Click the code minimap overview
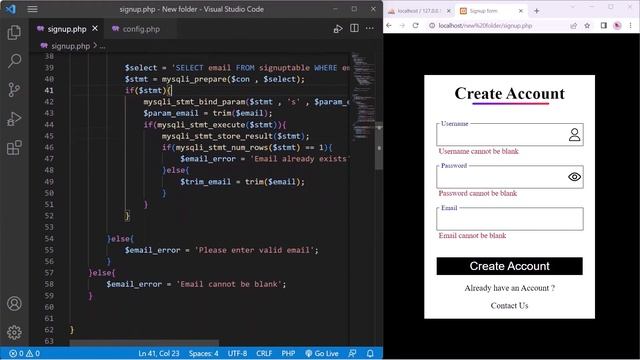Image resolution: width=640 pixels, height=360 pixels. tap(362, 96)
